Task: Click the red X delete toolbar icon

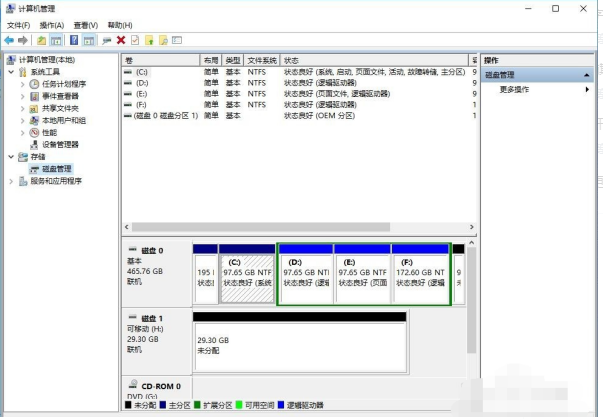Action: pos(121,40)
